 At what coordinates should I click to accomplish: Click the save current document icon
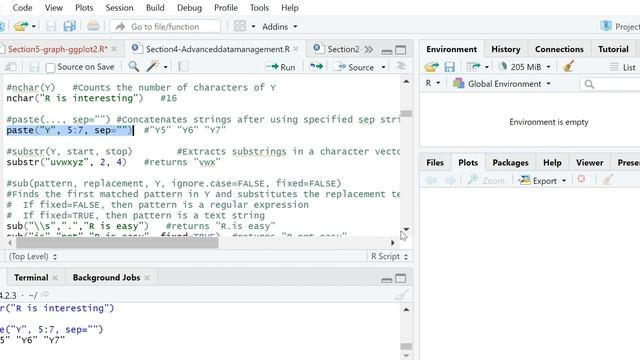(x=51, y=27)
